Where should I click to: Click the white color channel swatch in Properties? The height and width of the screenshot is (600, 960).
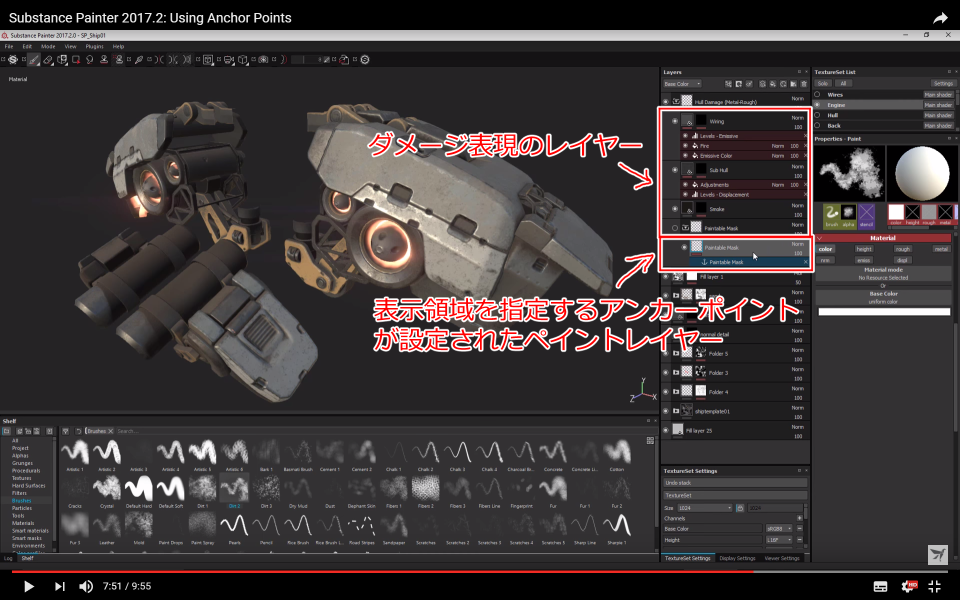pyautogui.click(x=896, y=212)
